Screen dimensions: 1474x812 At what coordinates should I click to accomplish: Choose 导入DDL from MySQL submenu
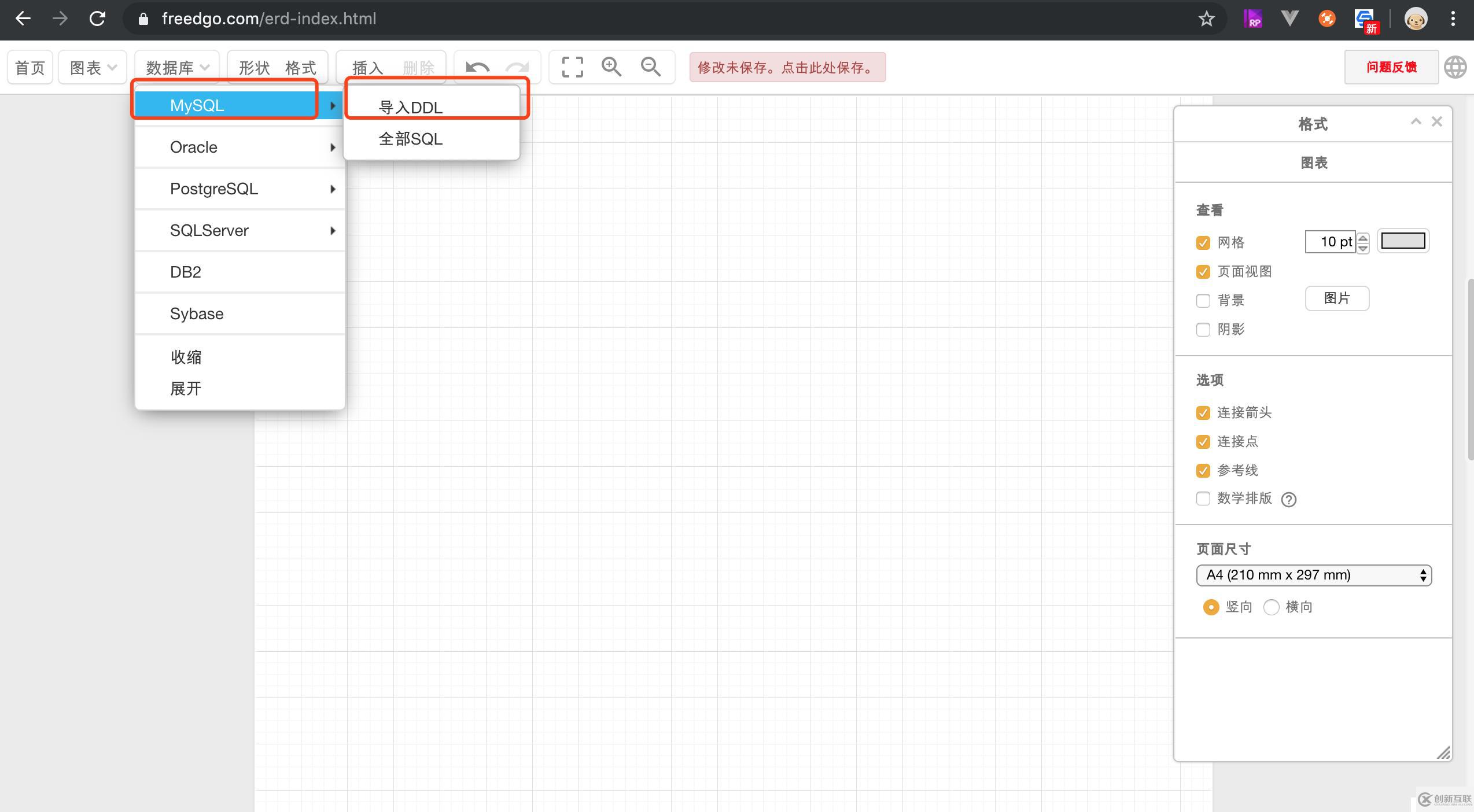[411, 108]
